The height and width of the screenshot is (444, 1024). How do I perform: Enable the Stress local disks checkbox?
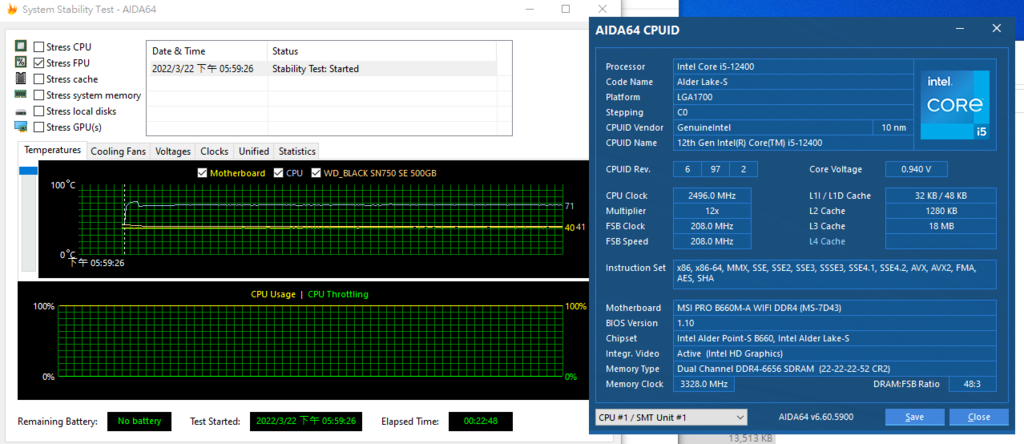(39, 111)
